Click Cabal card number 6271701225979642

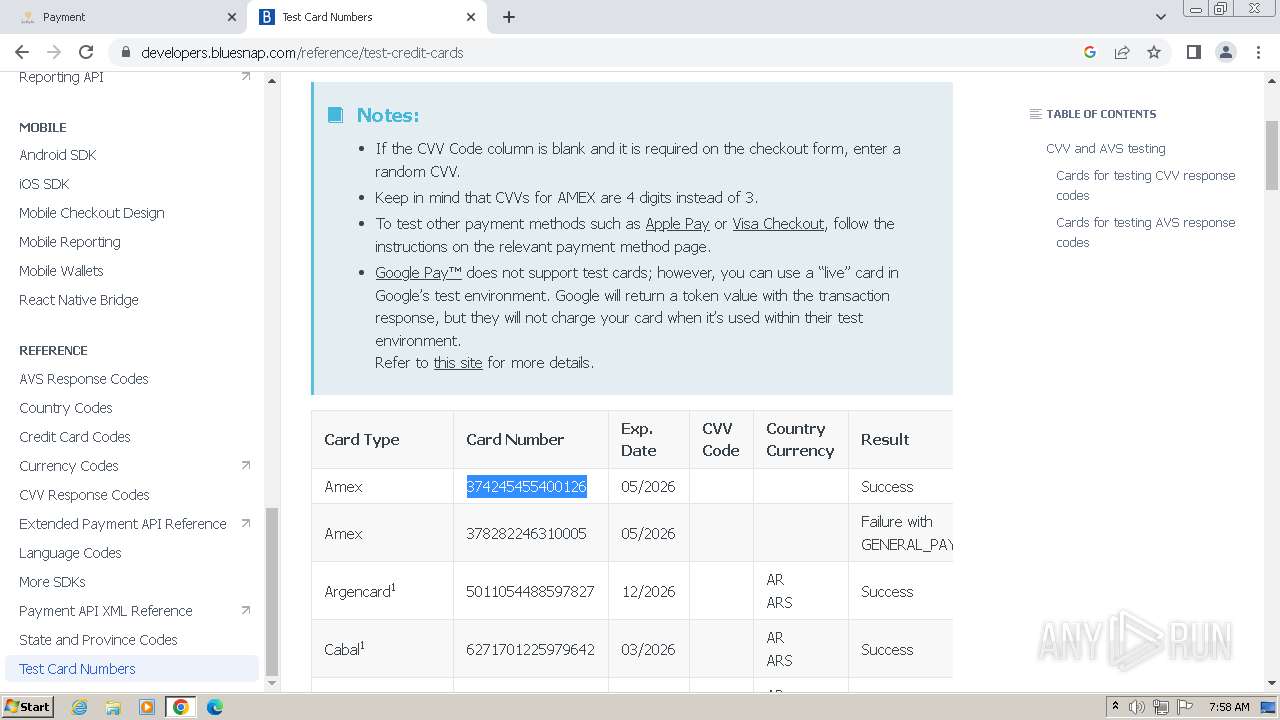[x=530, y=650]
